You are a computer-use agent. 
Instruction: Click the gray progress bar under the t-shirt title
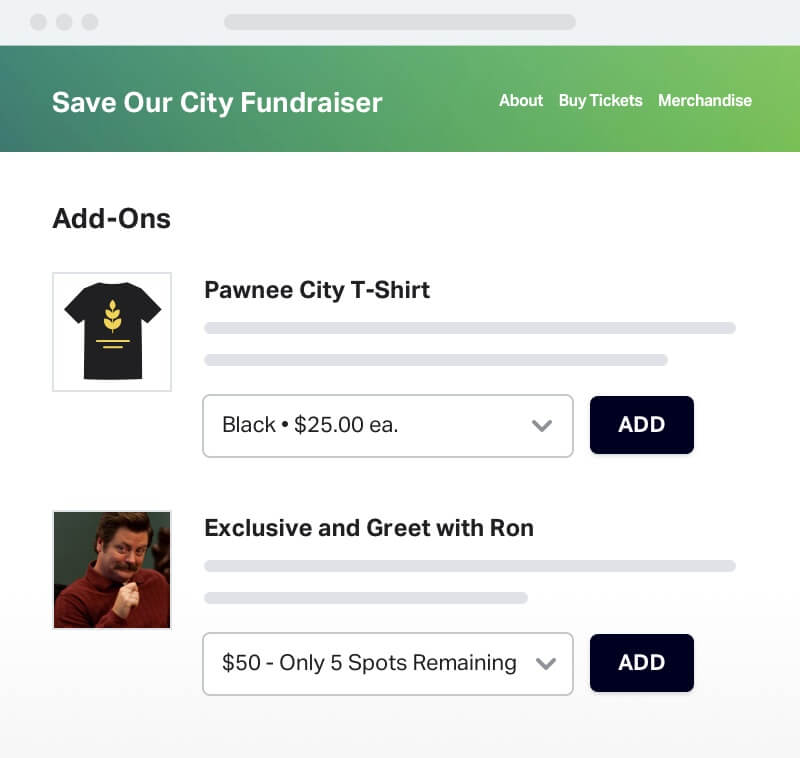coord(470,327)
